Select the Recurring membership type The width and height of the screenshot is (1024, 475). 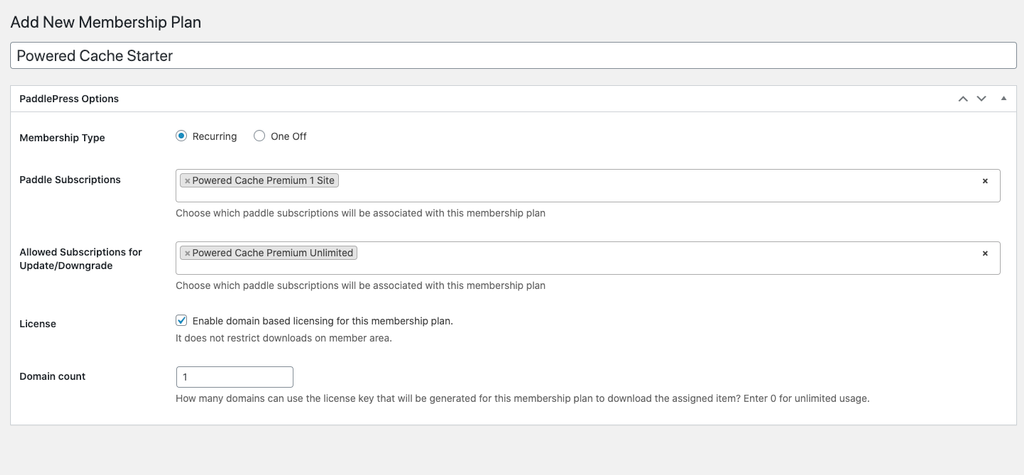coord(182,136)
